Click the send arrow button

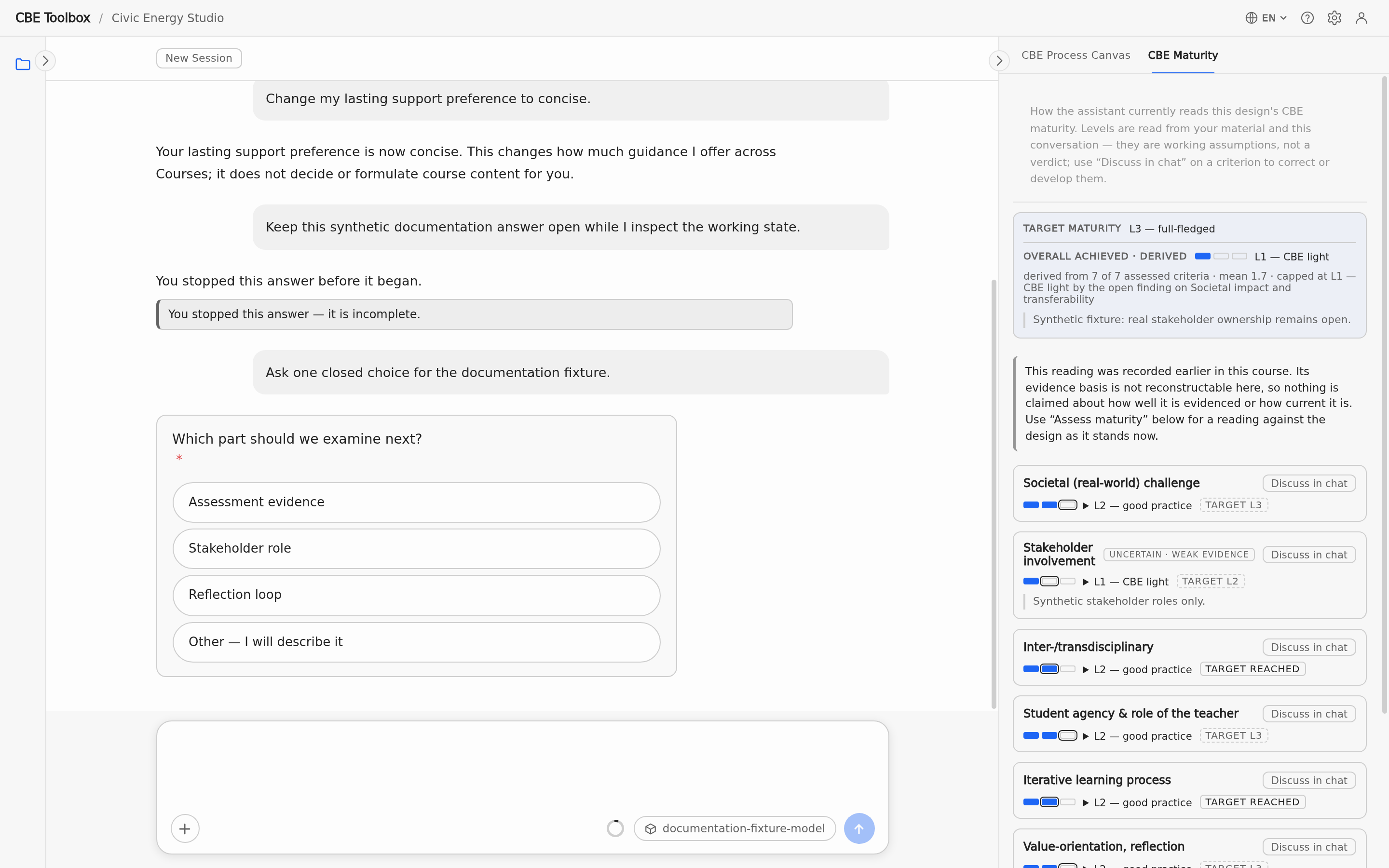859,828
